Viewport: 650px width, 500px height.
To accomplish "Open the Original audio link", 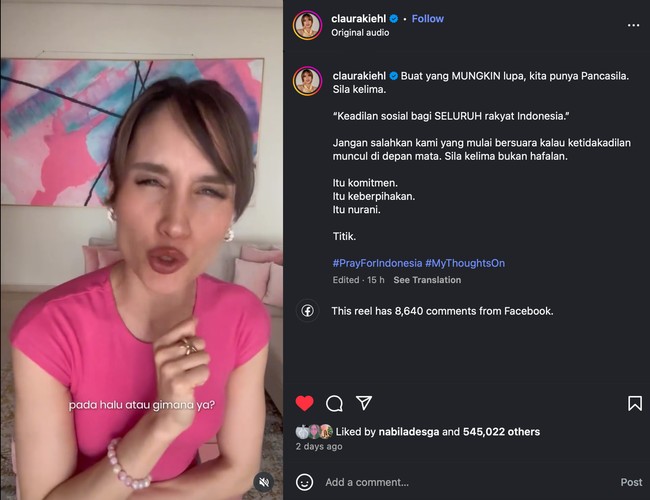I will (360, 32).
